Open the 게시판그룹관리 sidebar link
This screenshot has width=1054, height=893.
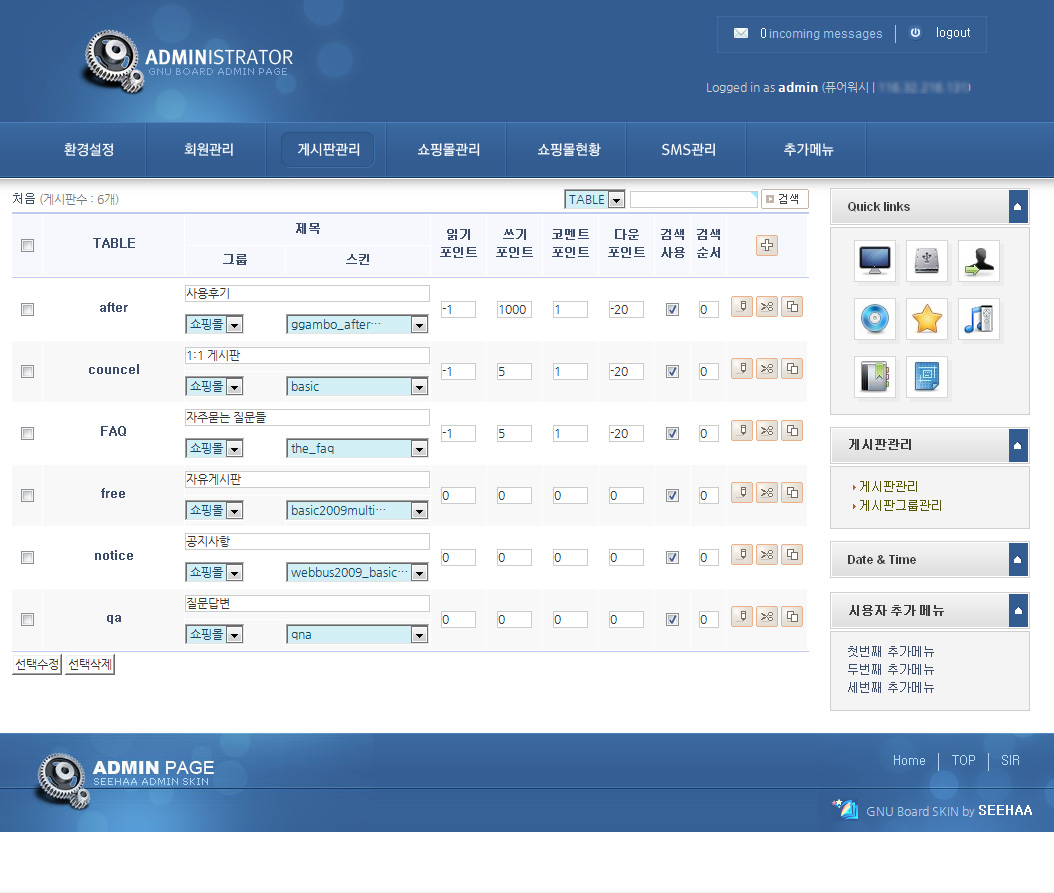click(x=900, y=505)
